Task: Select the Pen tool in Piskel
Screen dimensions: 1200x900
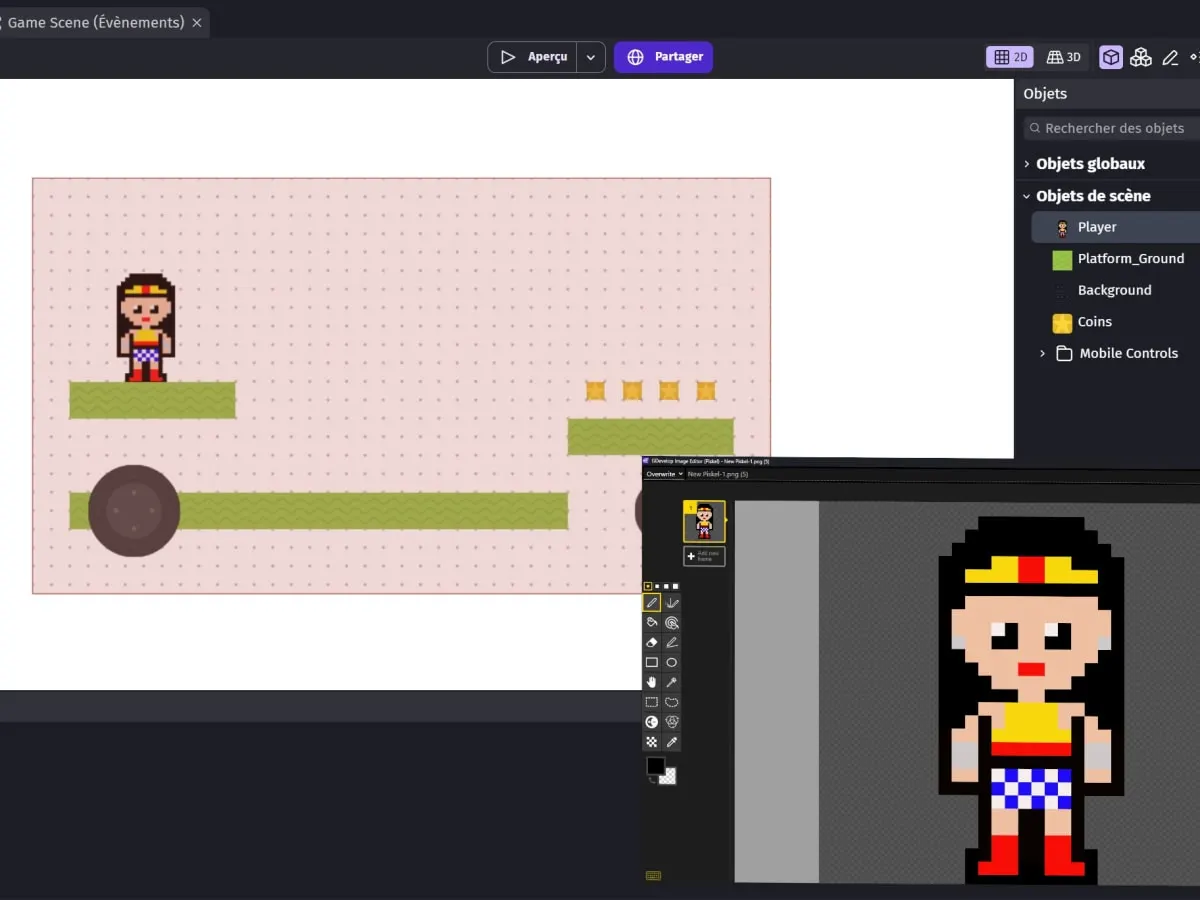Action: [652, 603]
